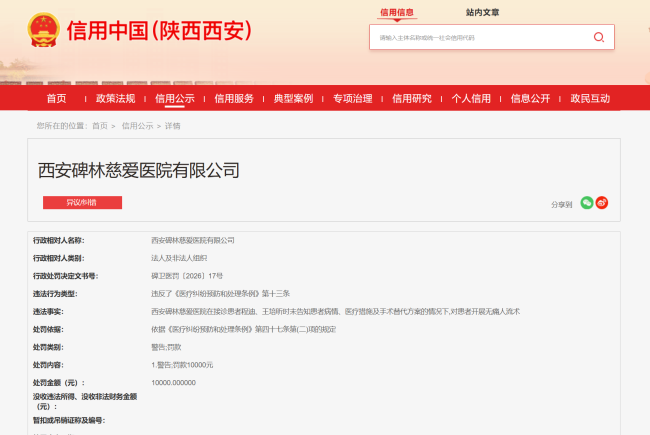Image resolution: width=650 pixels, height=435 pixels.
Task: Select the violation type text 第十三条
Action: pyautogui.click(x=276, y=294)
